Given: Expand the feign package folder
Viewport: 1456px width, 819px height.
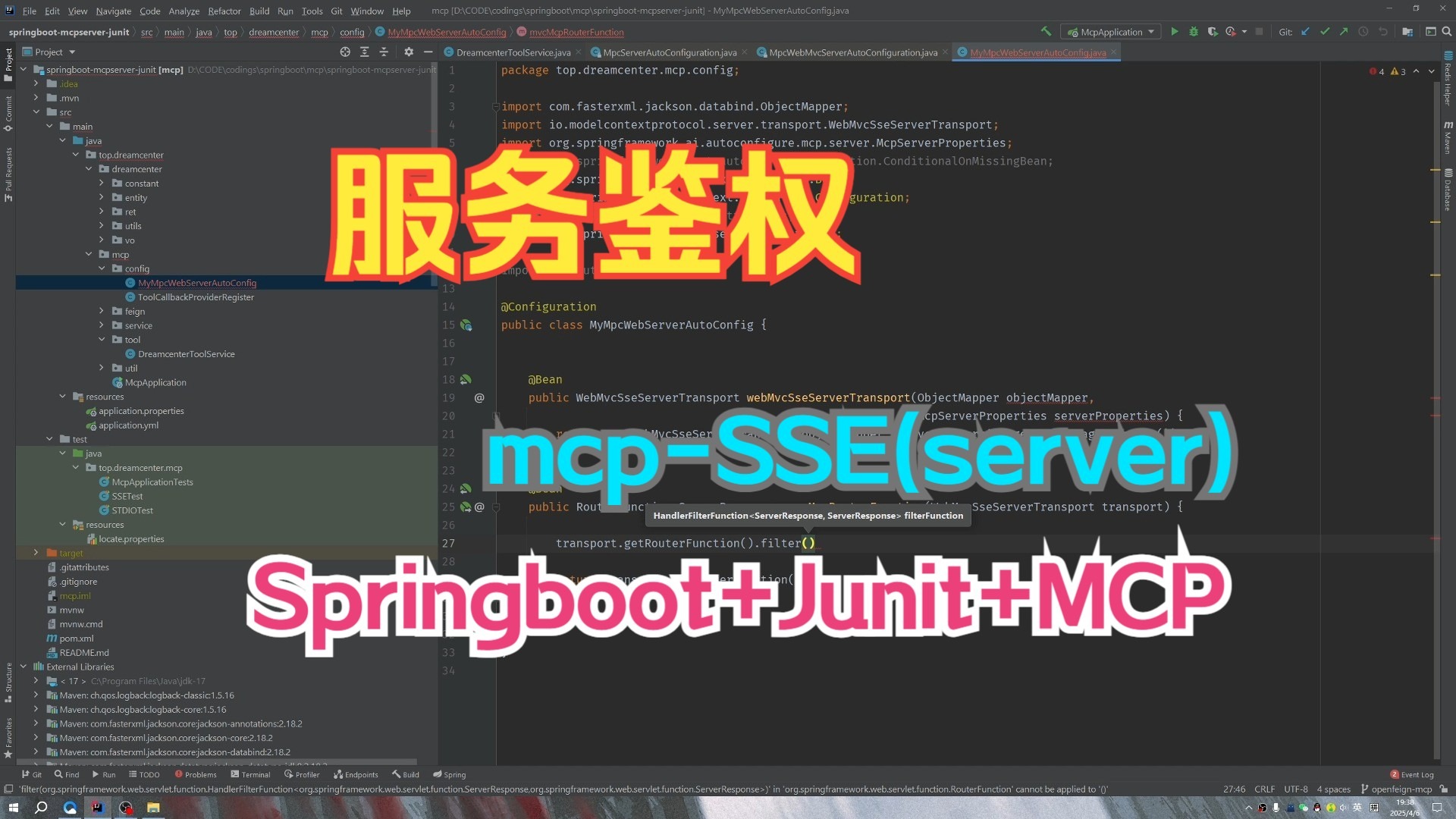Looking at the screenshot, I should [102, 311].
